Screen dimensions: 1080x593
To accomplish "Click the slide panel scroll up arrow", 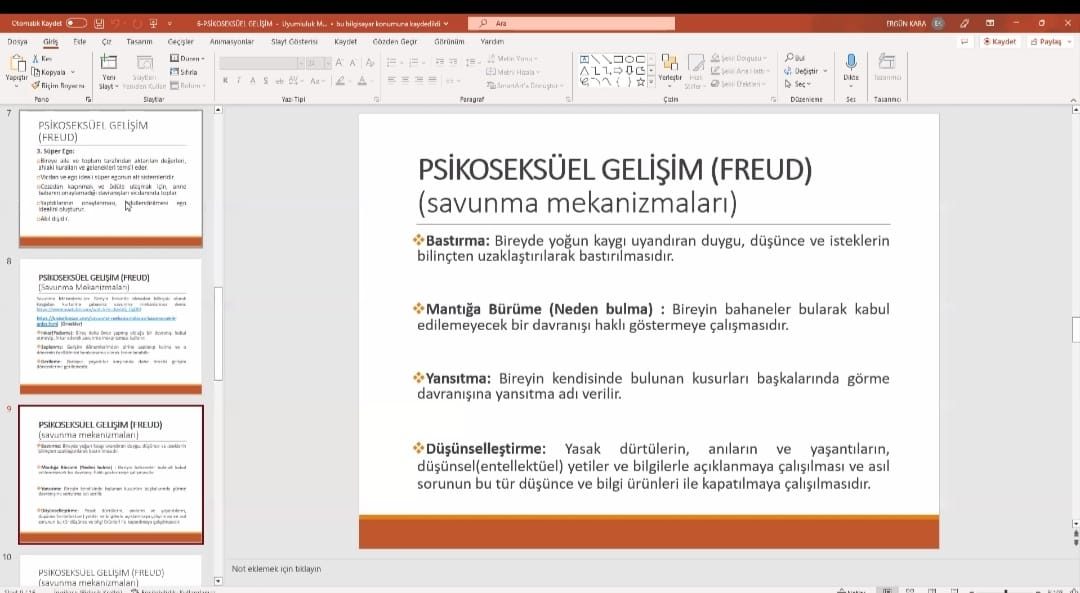I will tap(218, 110).
